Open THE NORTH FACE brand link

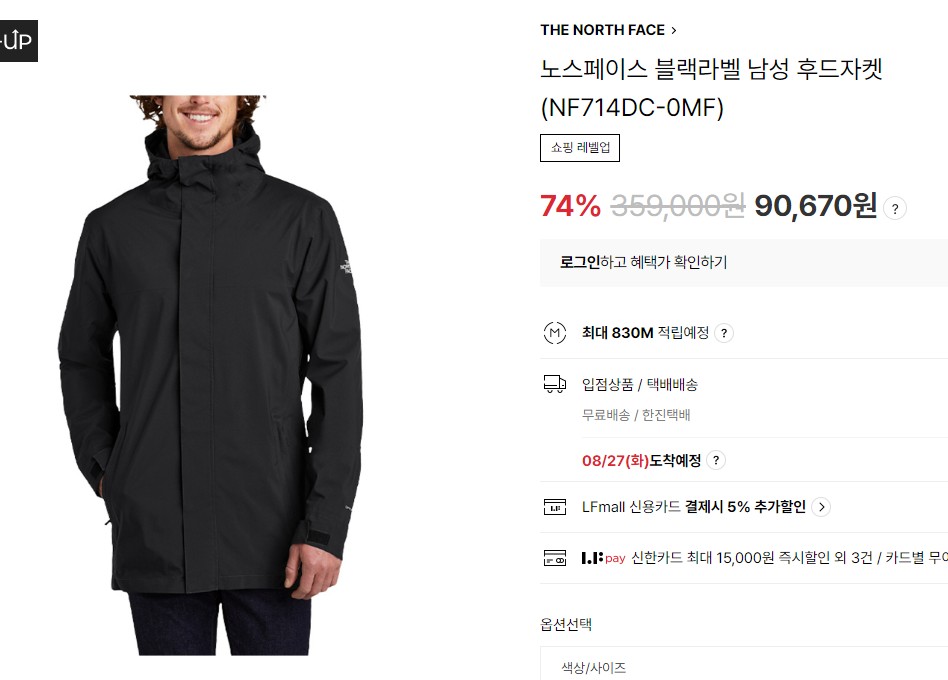tap(602, 30)
